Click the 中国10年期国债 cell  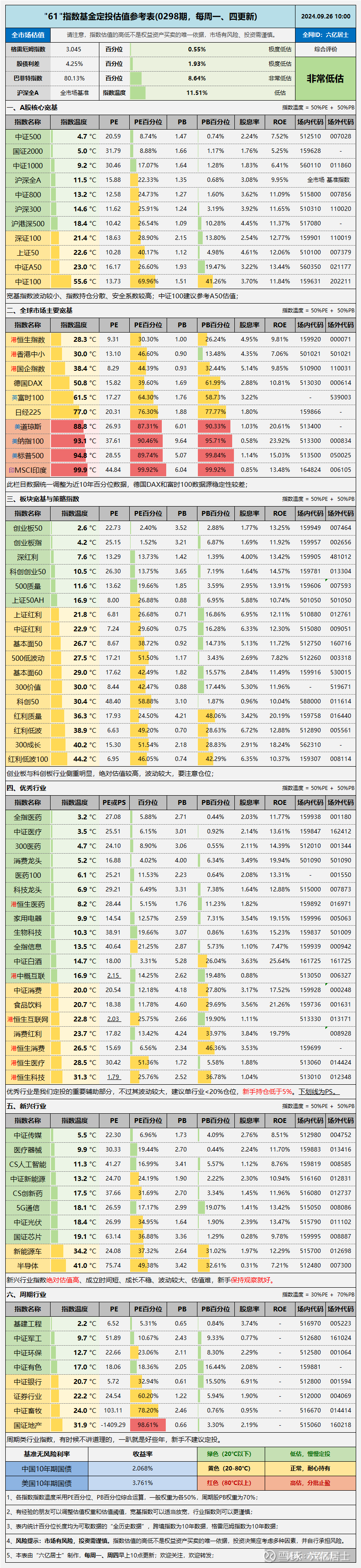click(x=47, y=1468)
